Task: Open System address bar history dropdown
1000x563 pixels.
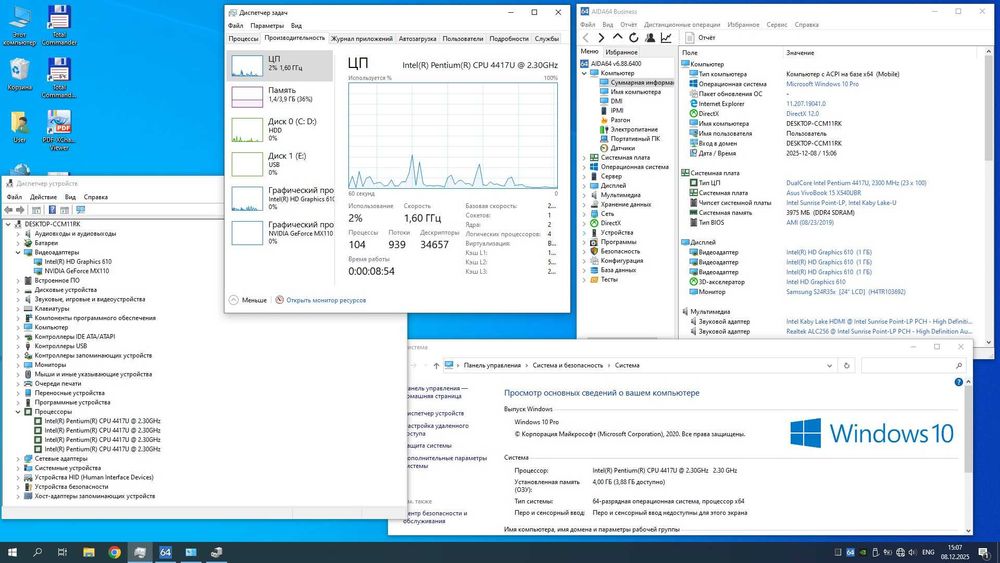Action: [x=829, y=365]
